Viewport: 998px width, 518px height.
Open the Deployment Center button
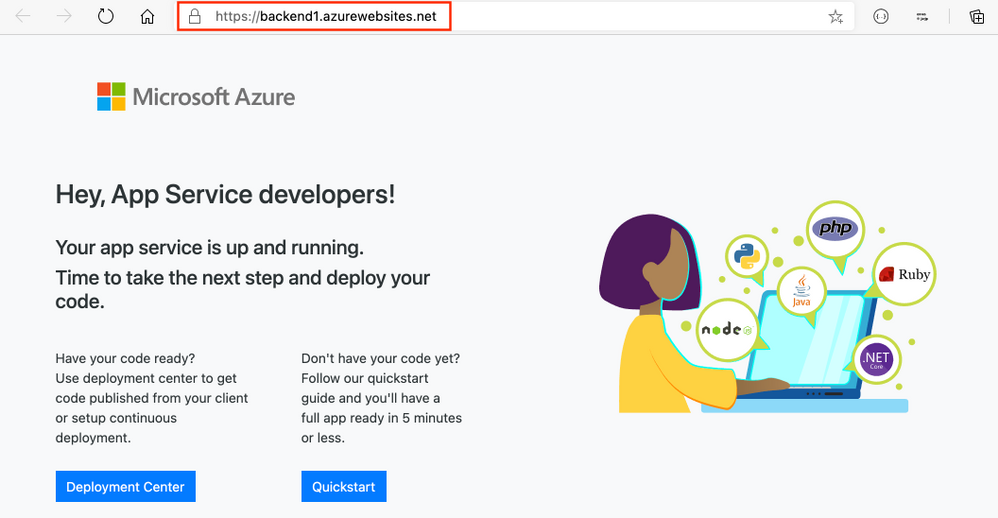[125, 487]
